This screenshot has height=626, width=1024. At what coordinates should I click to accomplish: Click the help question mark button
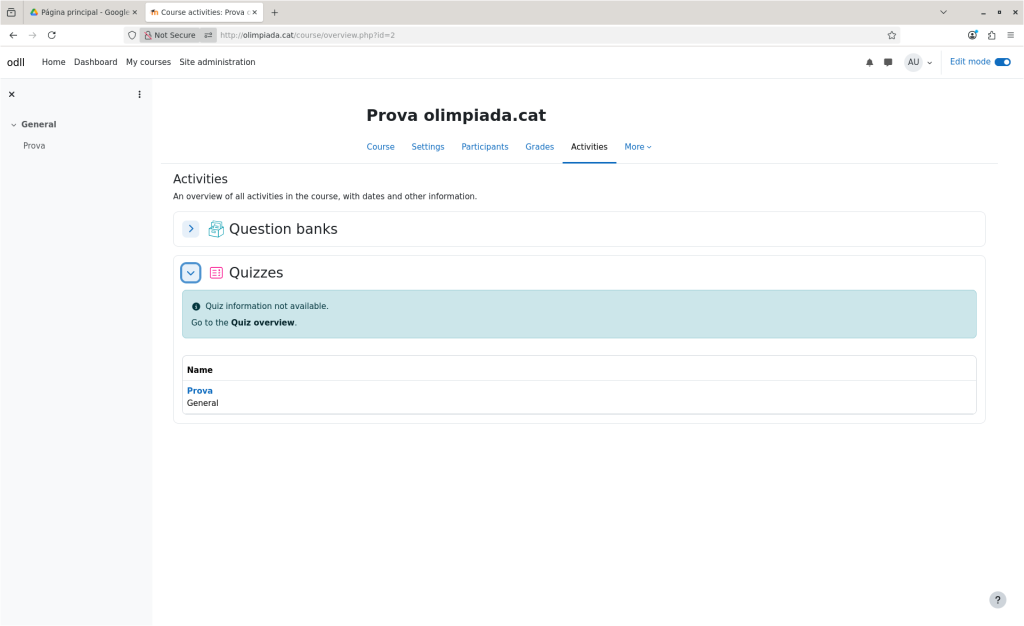click(997, 600)
